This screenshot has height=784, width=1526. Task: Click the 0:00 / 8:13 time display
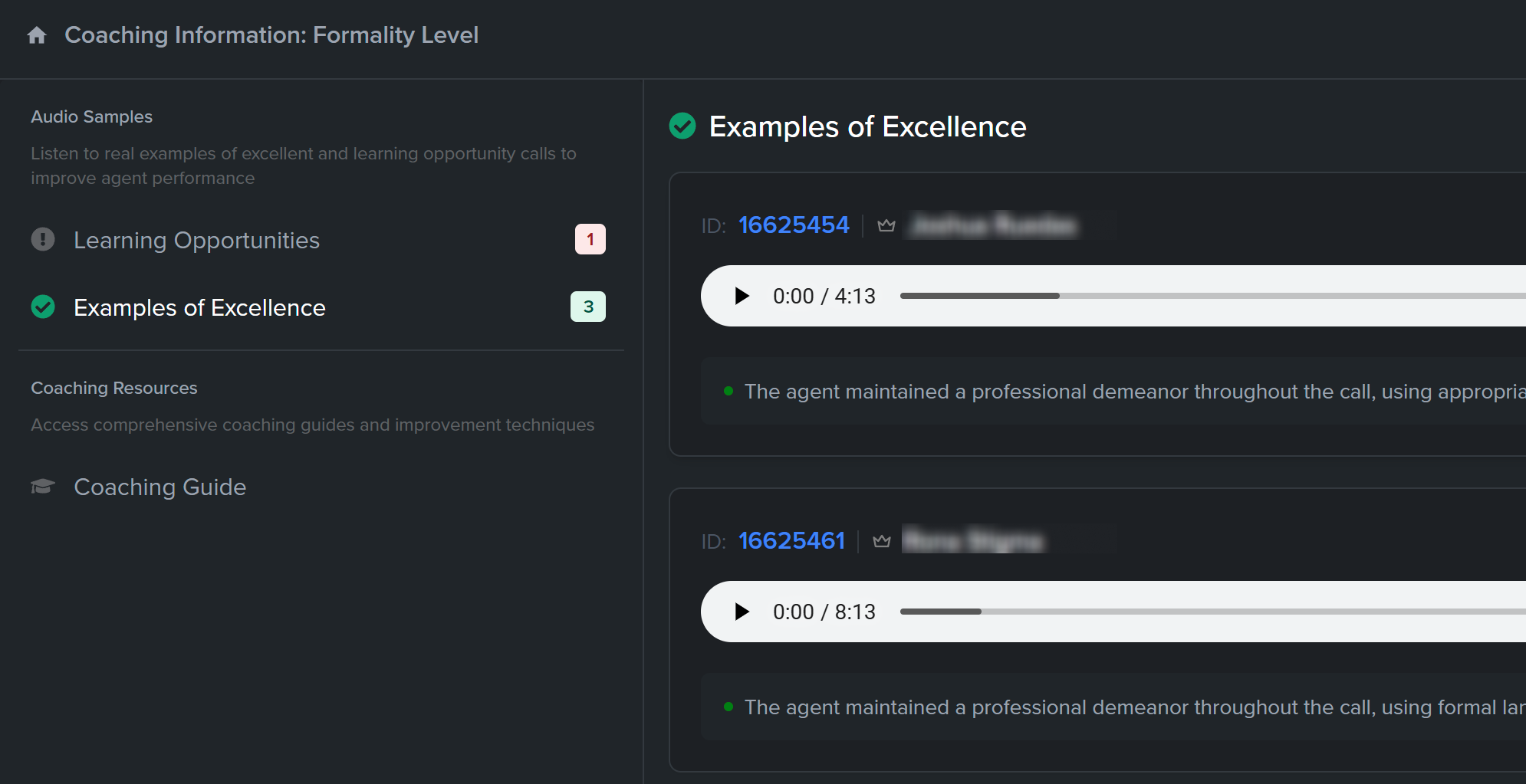[x=824, y=612]
